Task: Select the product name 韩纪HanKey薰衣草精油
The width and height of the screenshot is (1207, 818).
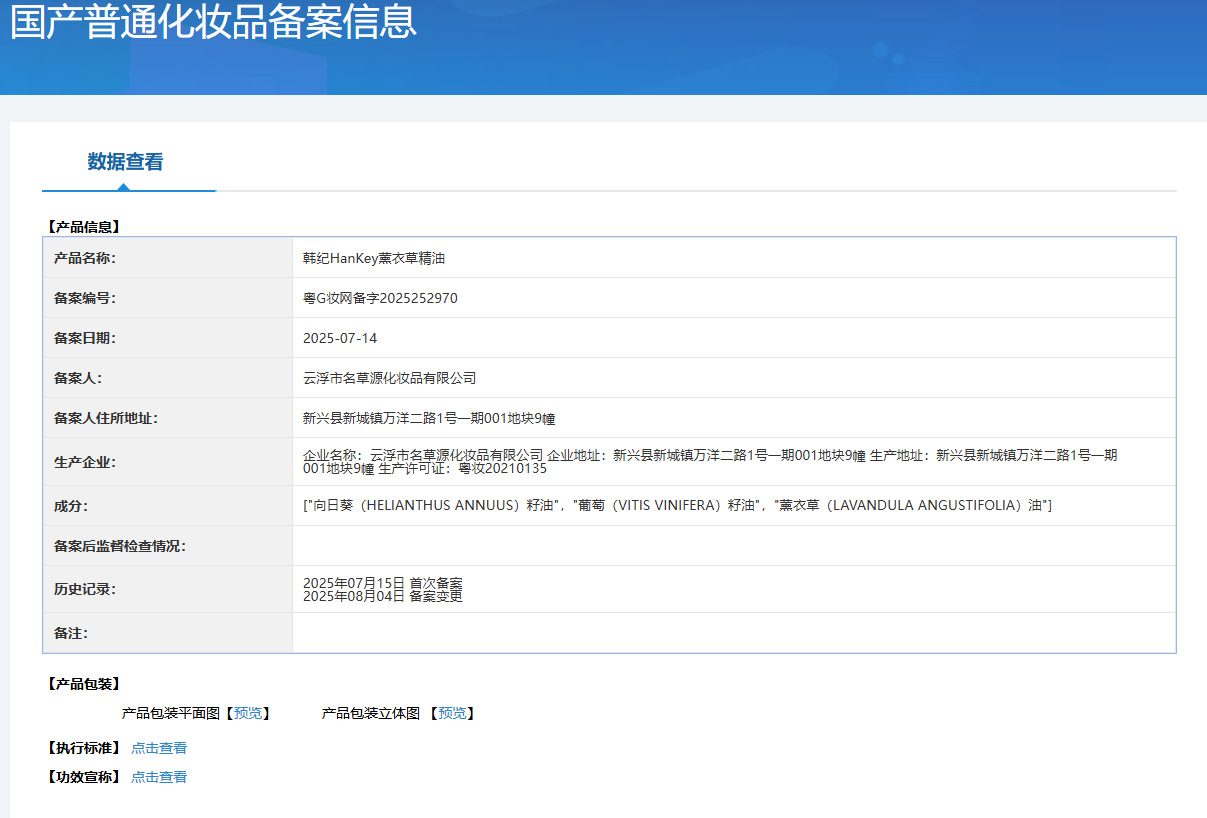Action: 374,258
